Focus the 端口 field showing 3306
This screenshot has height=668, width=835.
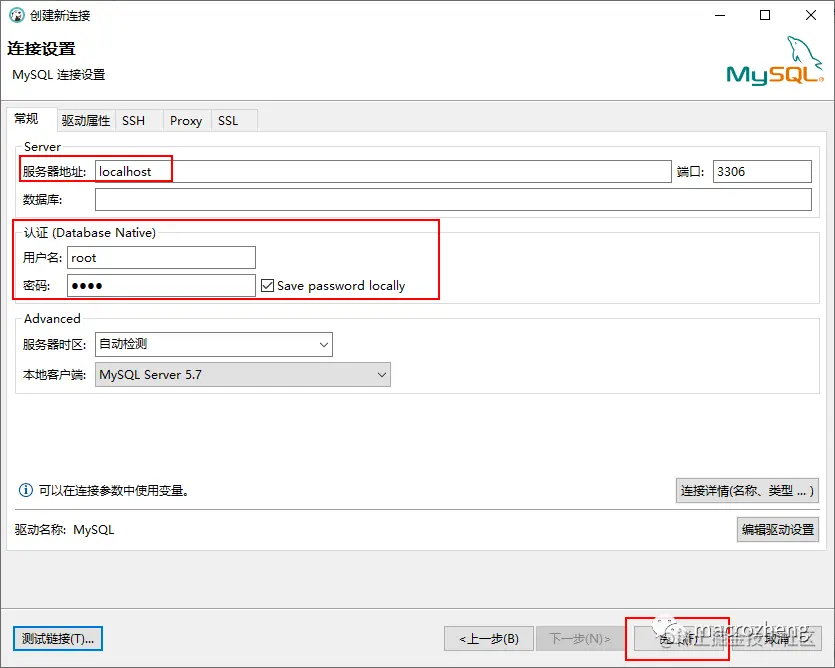(762, 172)
